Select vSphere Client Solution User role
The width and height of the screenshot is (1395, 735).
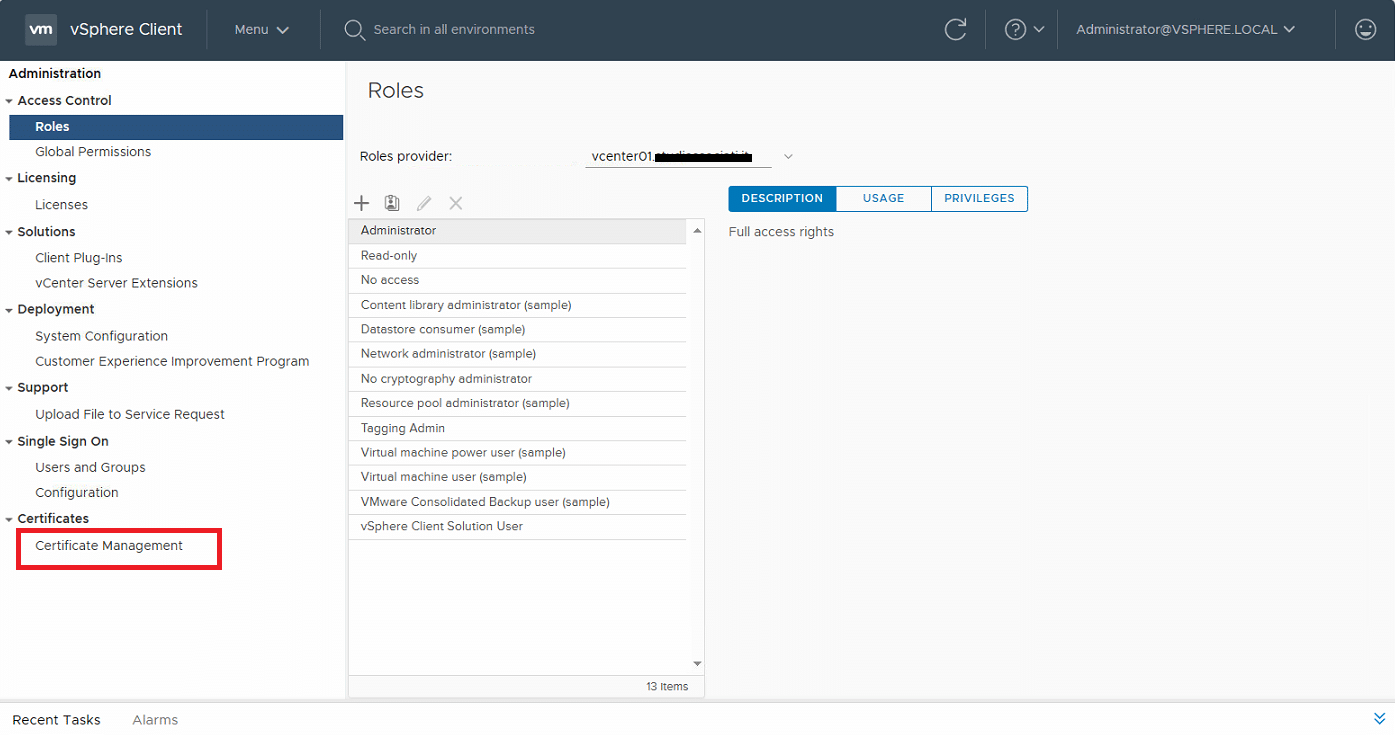click(518, 527)
